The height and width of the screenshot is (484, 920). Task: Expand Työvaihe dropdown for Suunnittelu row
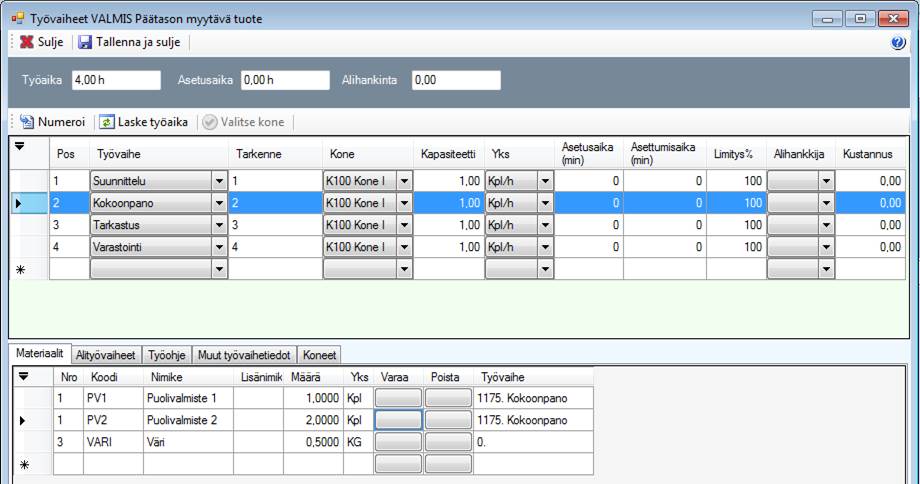(x=219, y=181)
